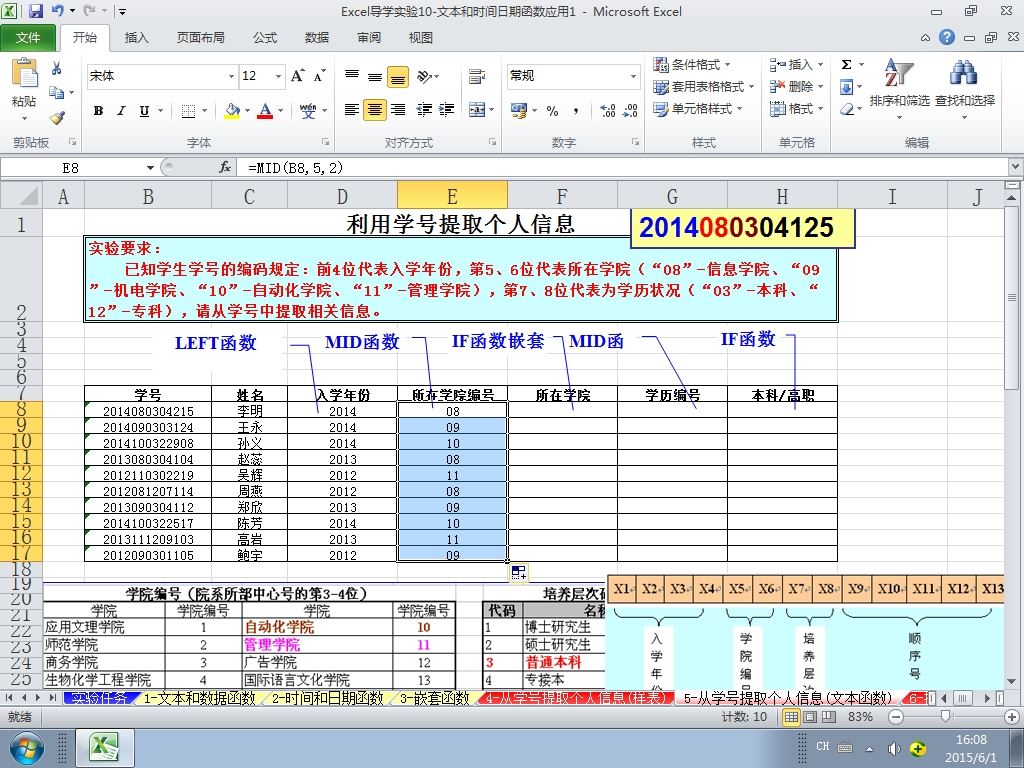Open the font color dropdown arrow
The height and width of the screenshot is (768, 1024).
[280, 111]
